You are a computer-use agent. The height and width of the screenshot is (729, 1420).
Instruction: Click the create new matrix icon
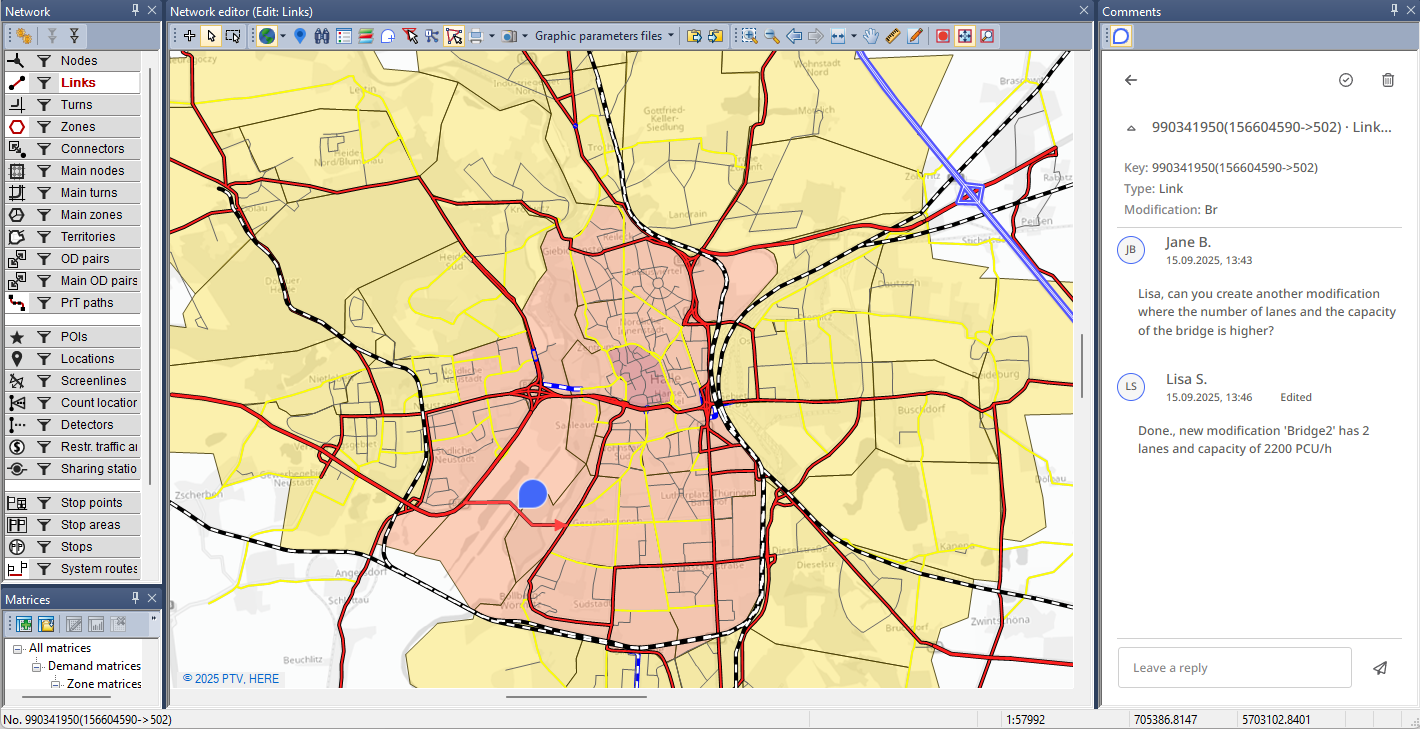[x=24, y=624]
